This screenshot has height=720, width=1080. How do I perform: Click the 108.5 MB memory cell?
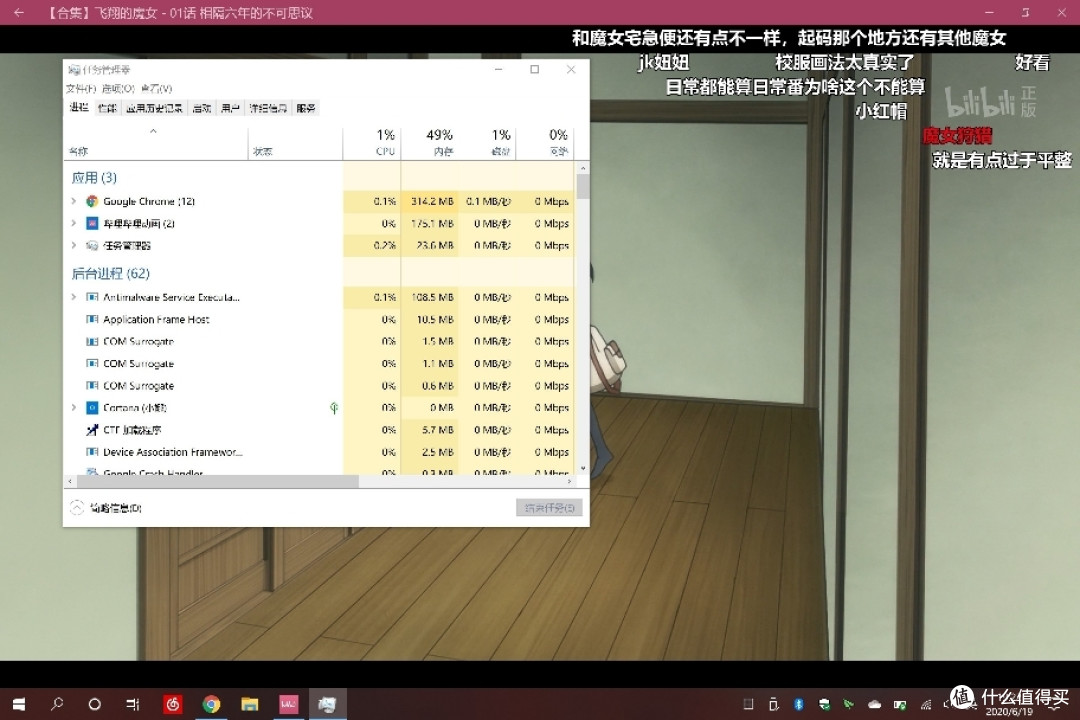click(432, 297)
